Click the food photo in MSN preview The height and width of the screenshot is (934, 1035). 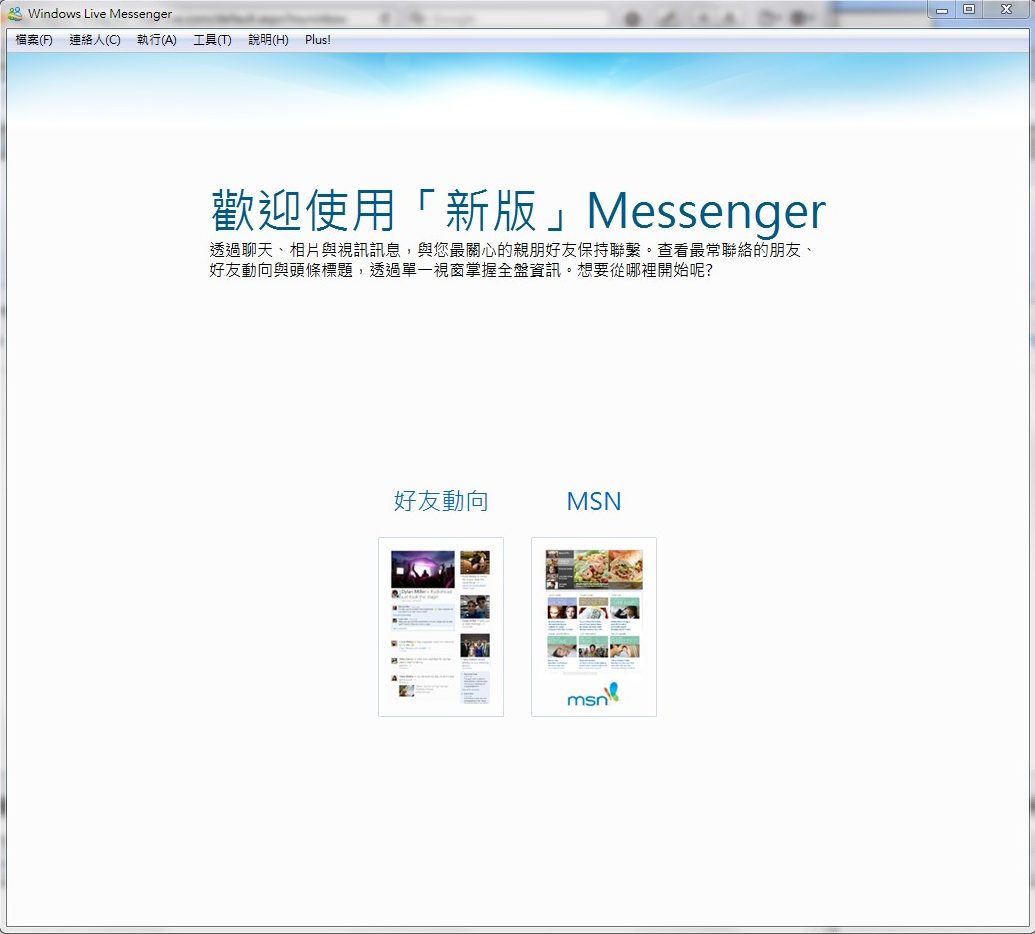click(608, 568)
